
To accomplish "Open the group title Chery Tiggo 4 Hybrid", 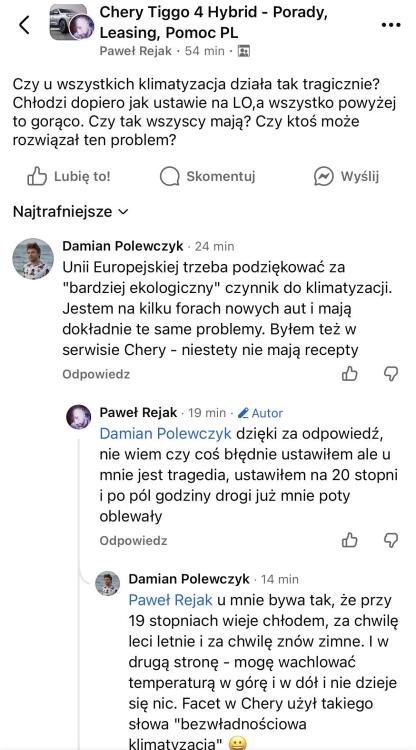I will [213, 22].
